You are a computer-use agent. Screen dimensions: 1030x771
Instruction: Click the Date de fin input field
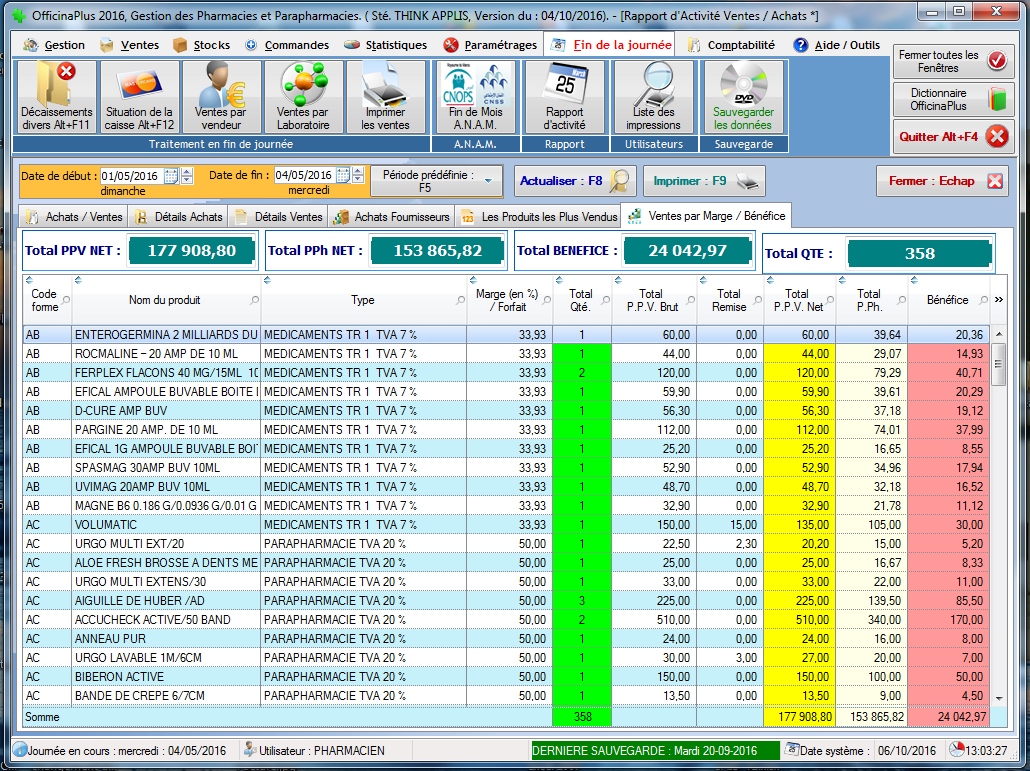(x=304, y=176)
